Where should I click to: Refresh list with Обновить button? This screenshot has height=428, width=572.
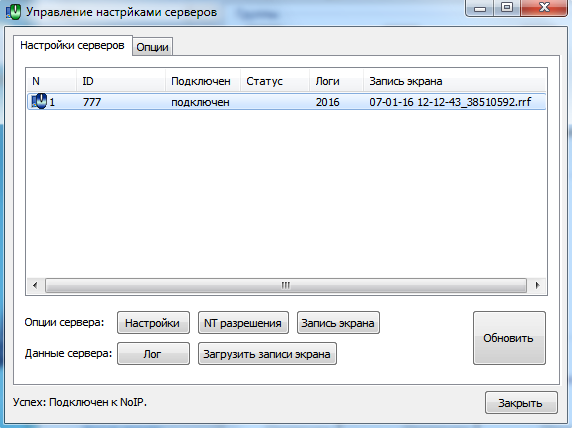(x=509, y=338)
